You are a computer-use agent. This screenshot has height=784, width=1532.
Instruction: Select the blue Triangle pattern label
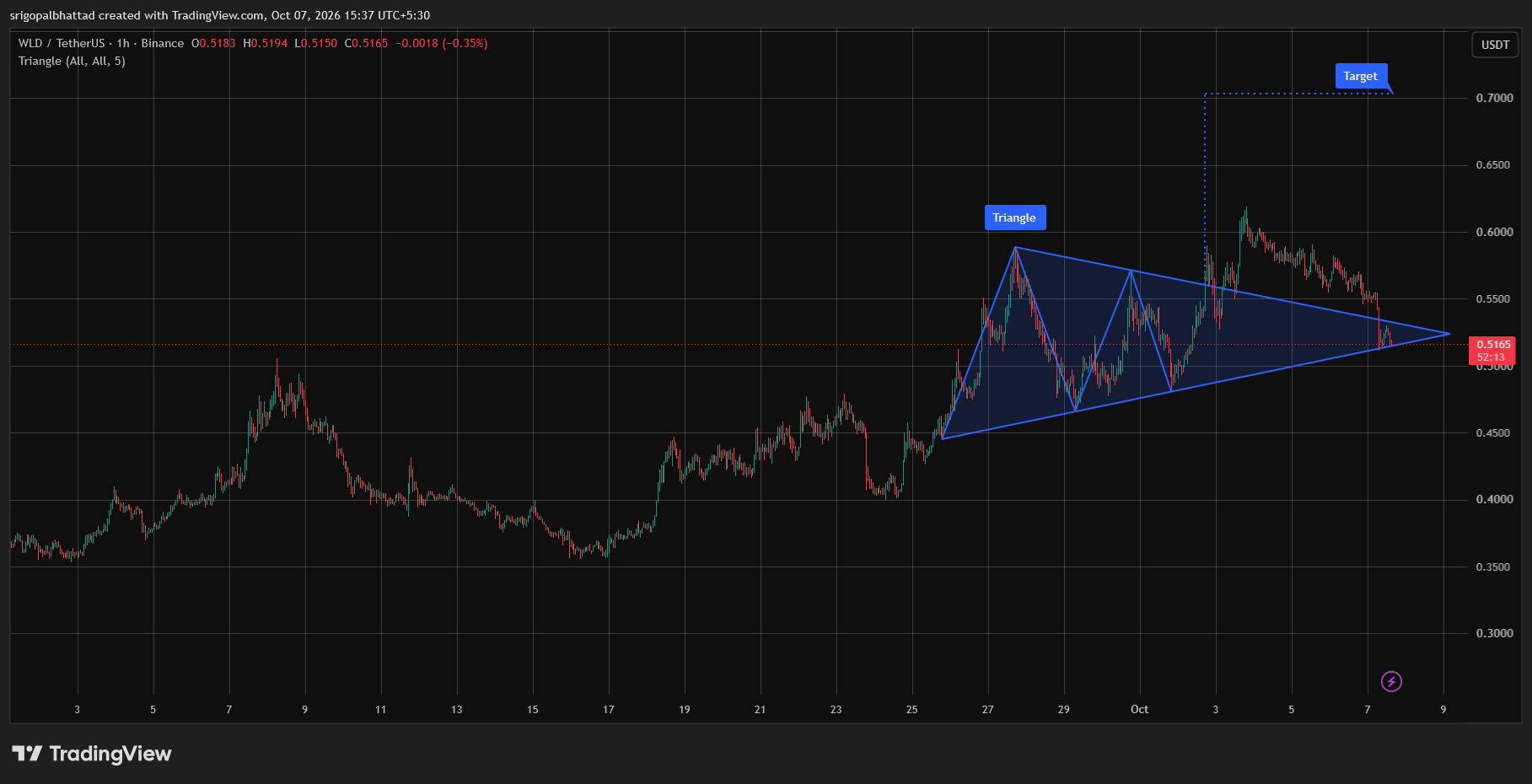[1014, 217]
